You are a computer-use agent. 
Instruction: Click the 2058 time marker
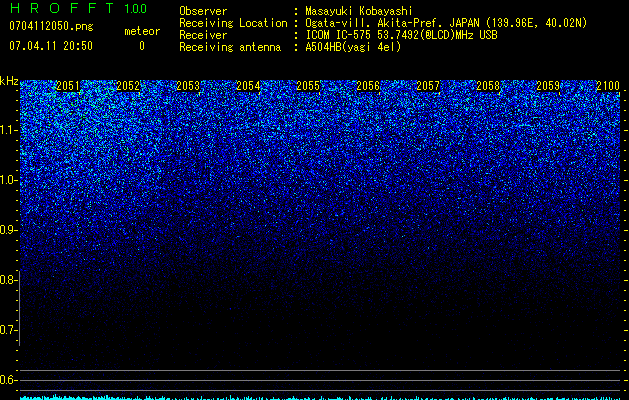[x=488, y=86]
